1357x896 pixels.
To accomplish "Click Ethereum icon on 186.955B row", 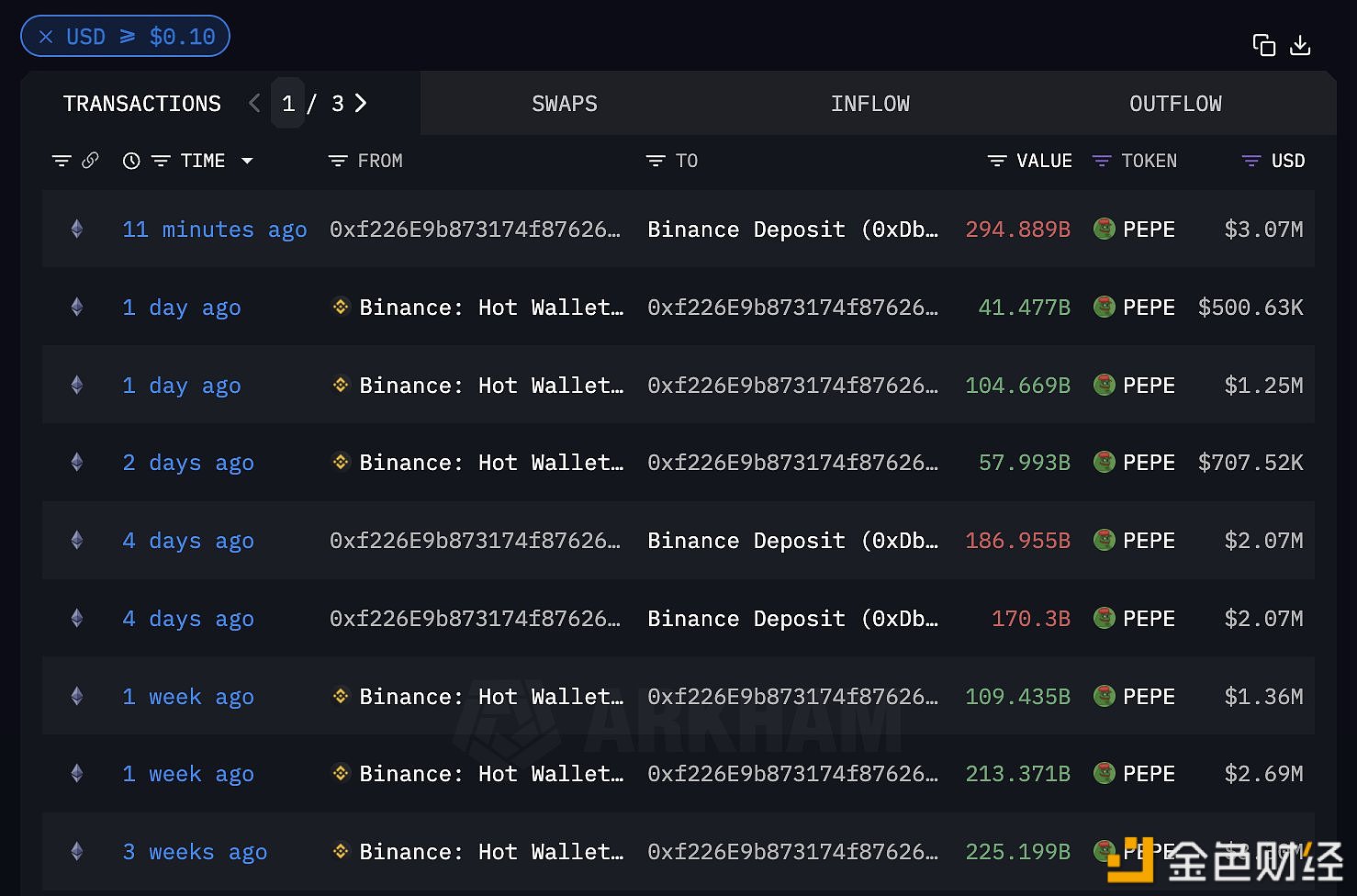I will [x=77, y=541].
